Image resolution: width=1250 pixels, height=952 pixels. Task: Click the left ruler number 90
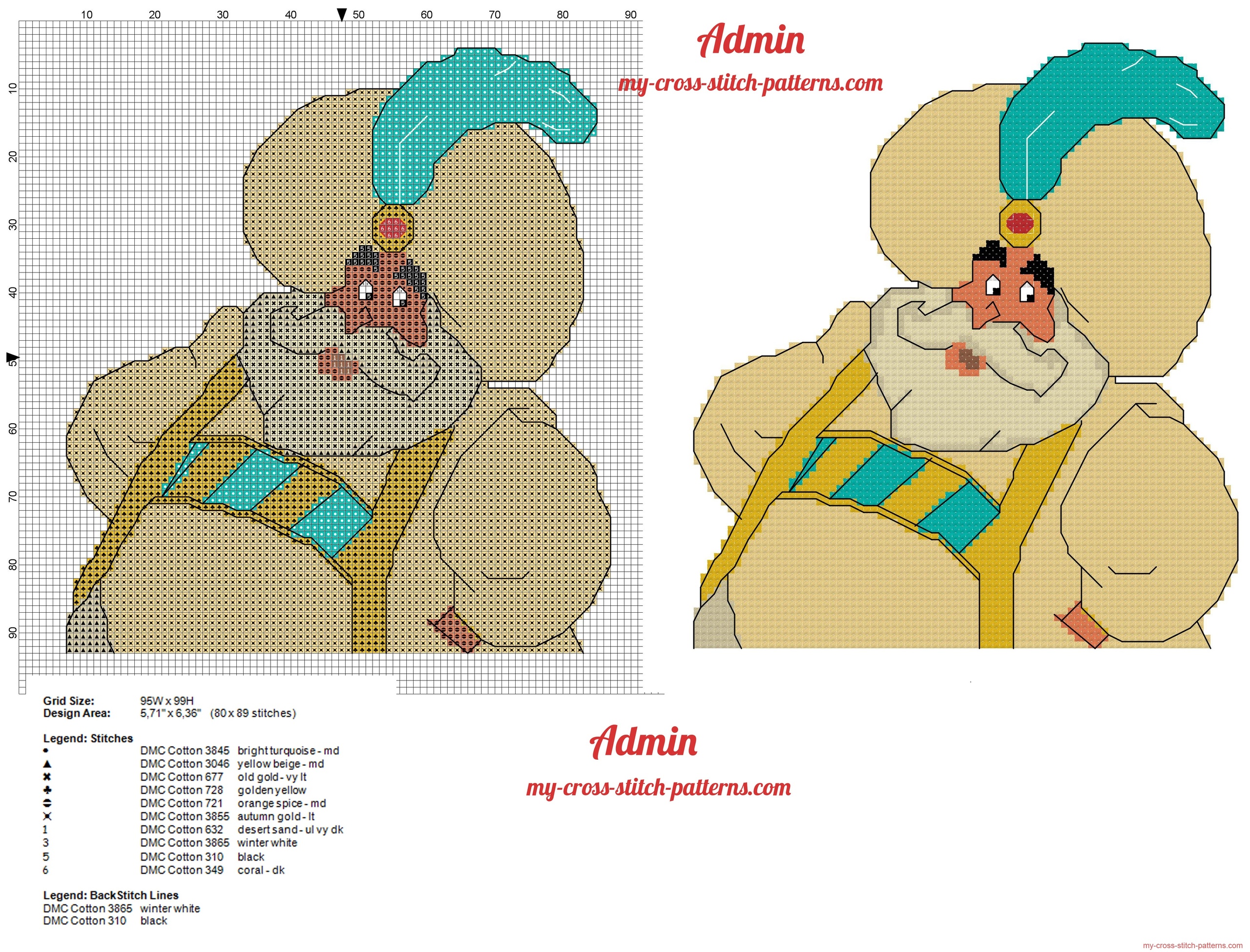13,633
